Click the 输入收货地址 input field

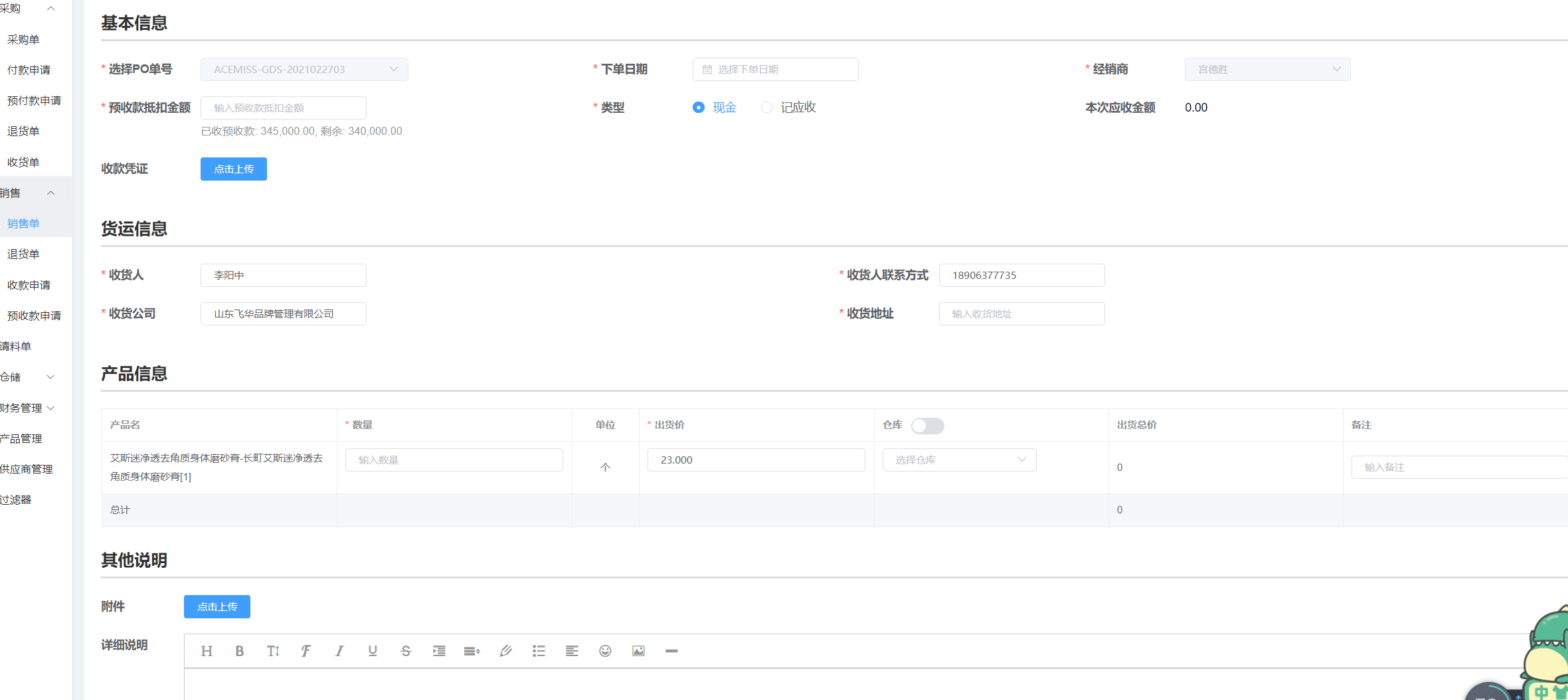point(1022,314)
